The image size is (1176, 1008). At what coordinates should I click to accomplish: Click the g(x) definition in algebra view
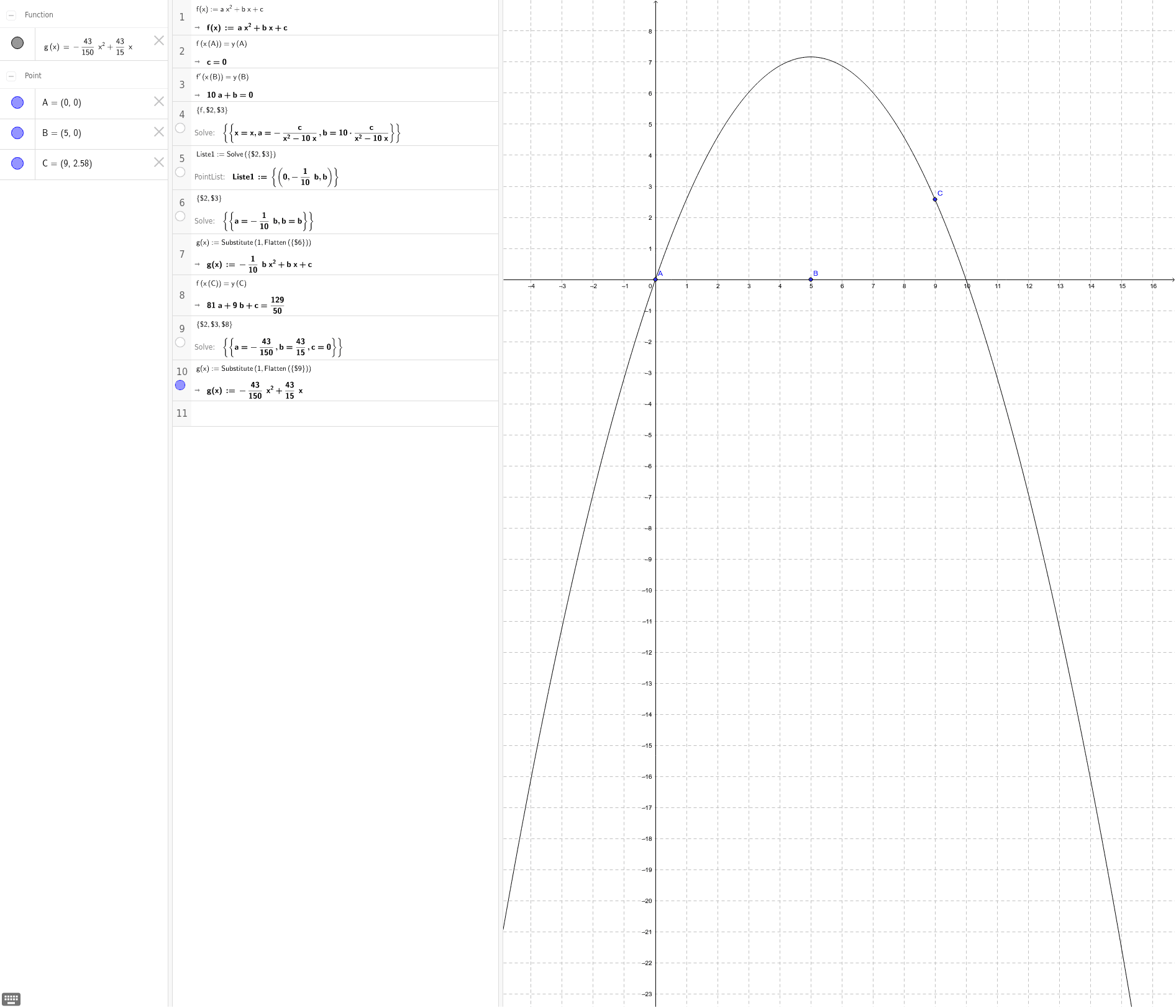(88, 47)
